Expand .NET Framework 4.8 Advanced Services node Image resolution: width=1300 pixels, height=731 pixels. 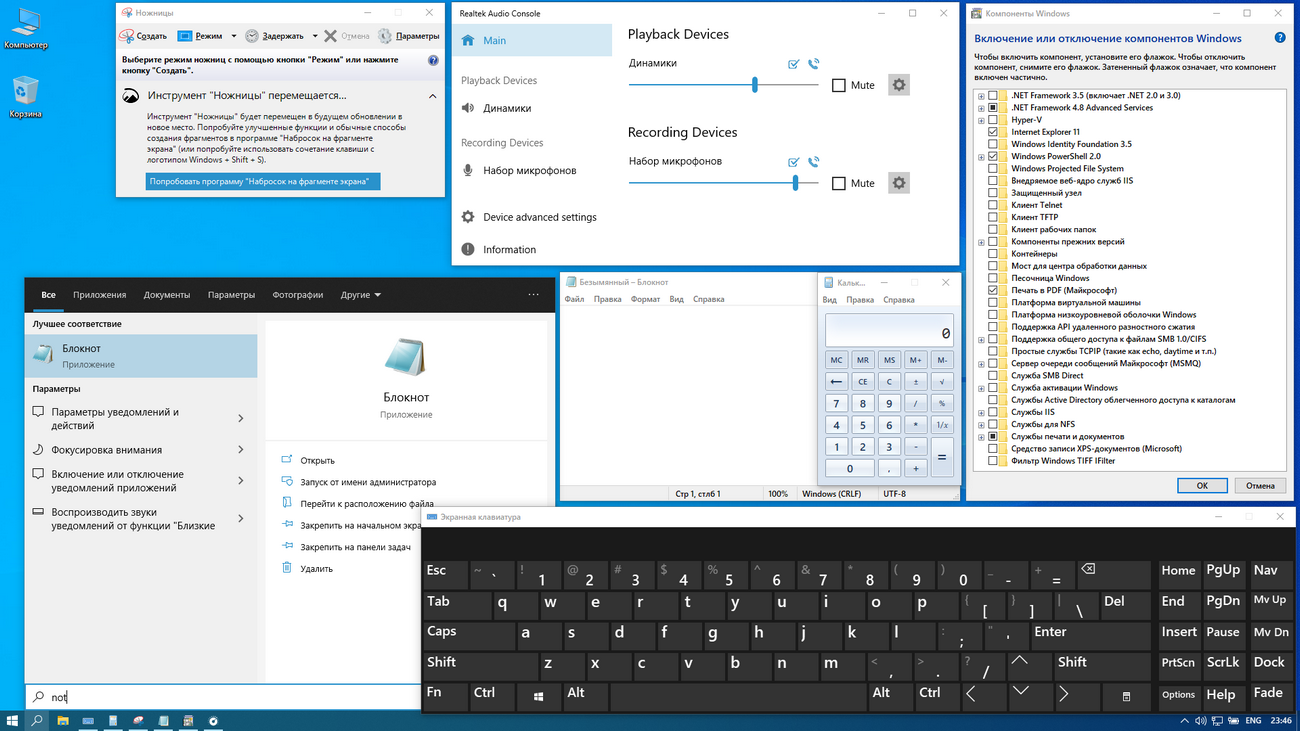(x=981, y=108)
